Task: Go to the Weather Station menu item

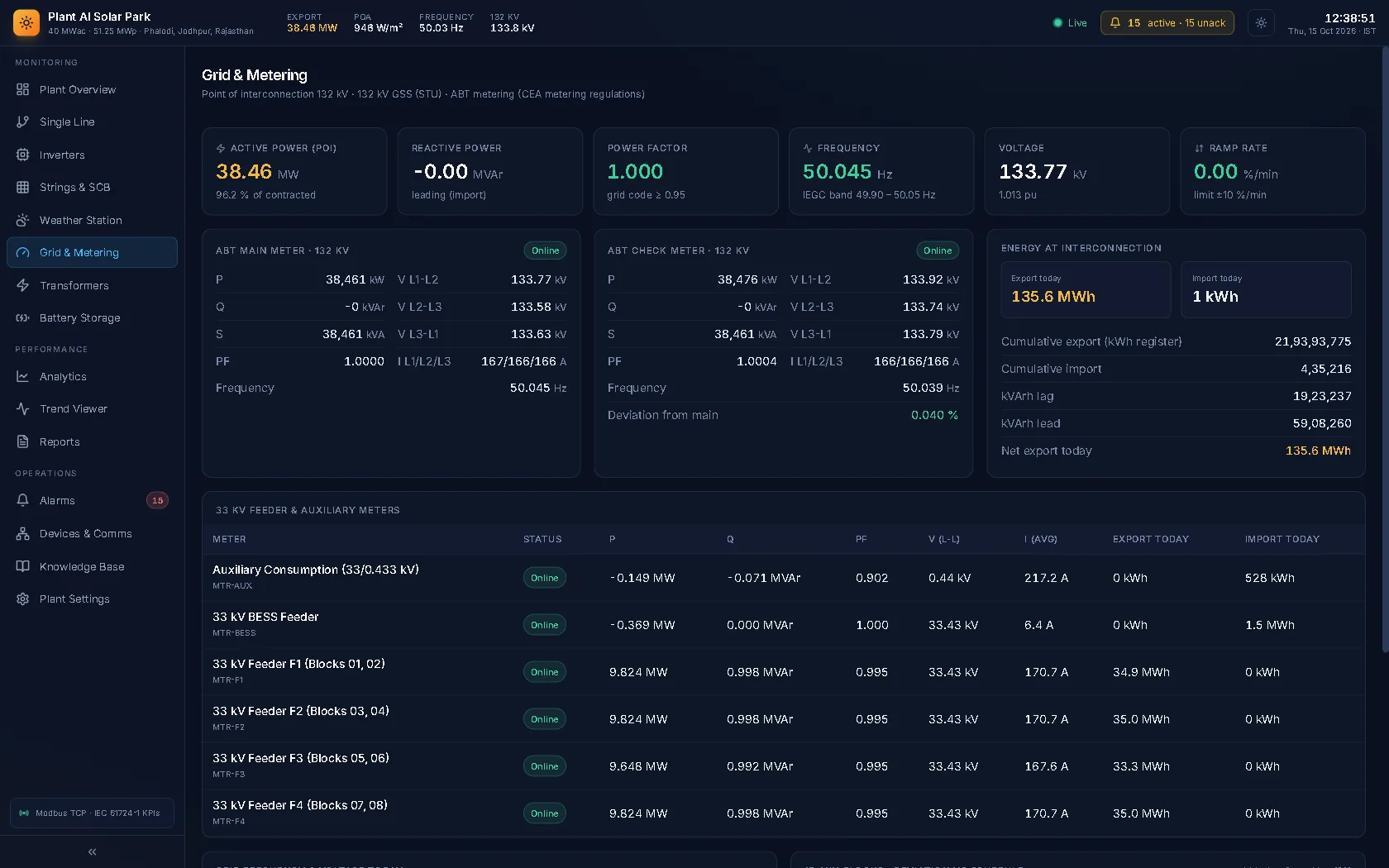Action: coord(92,220)
